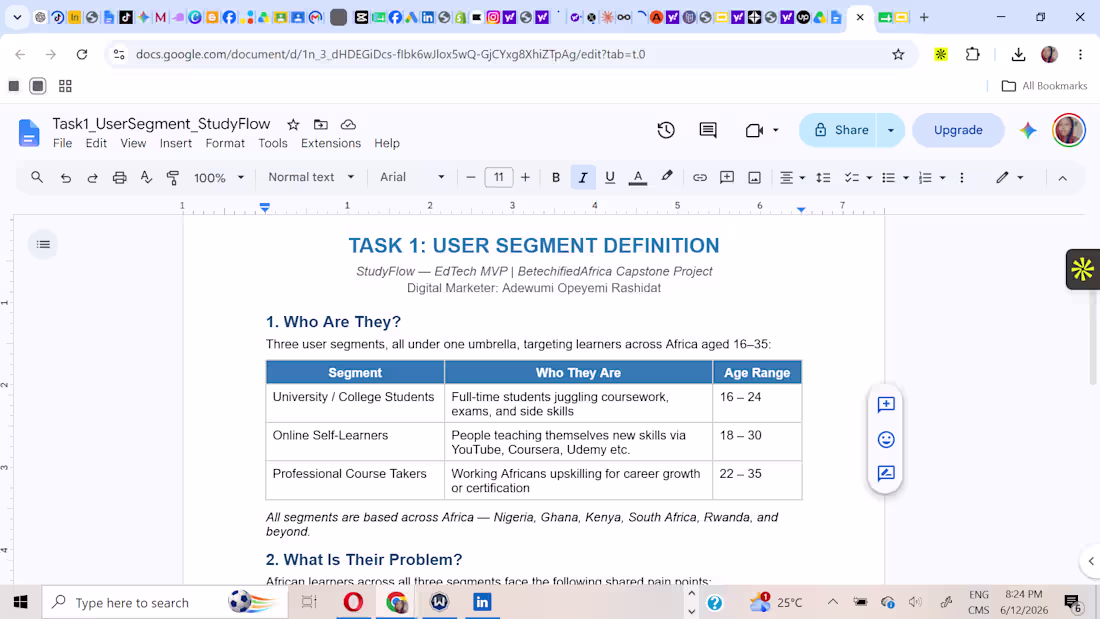Select the font size field

(x=499, y=177)
